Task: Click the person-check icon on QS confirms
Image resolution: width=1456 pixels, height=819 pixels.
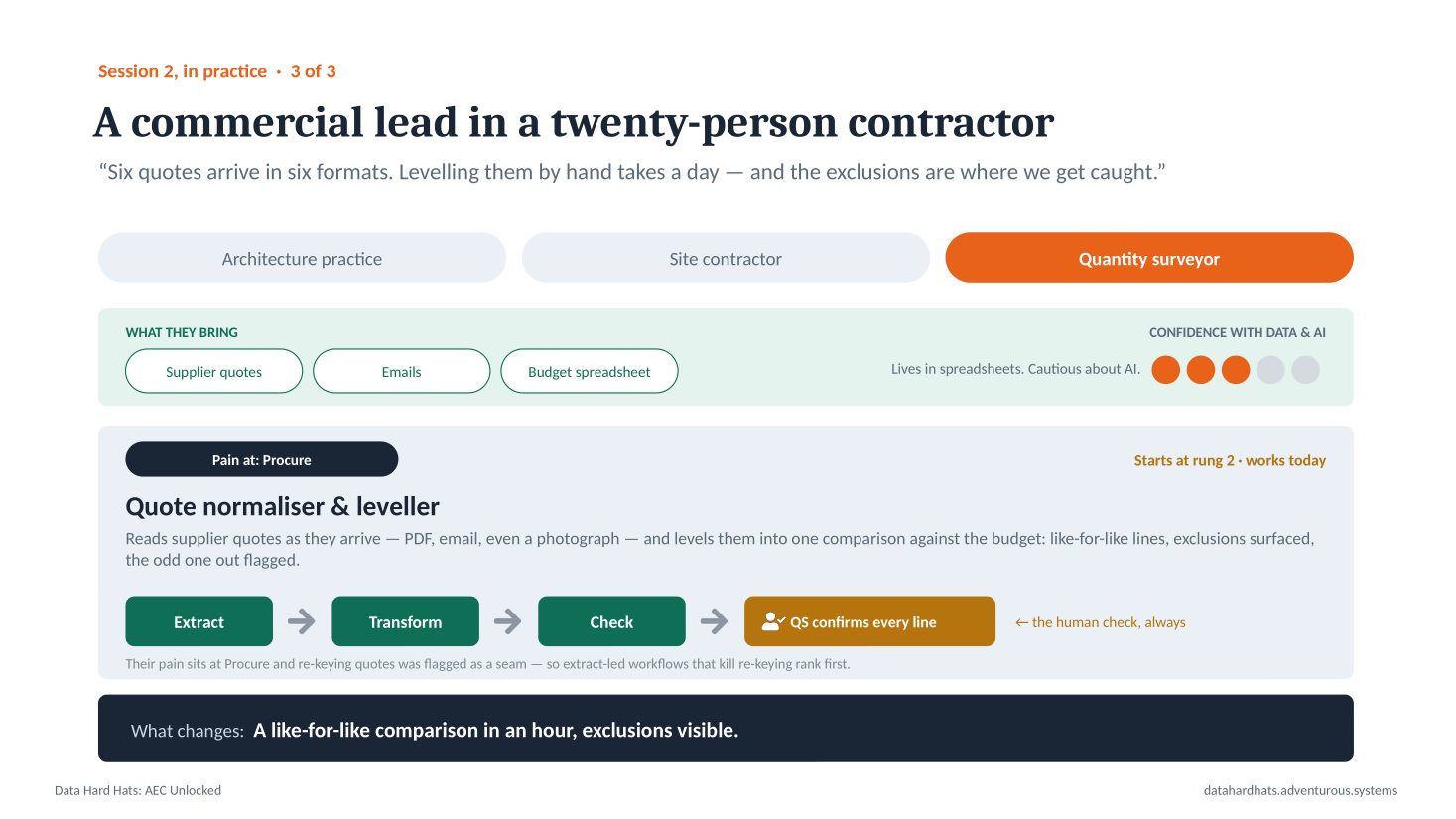Action: 773,622
